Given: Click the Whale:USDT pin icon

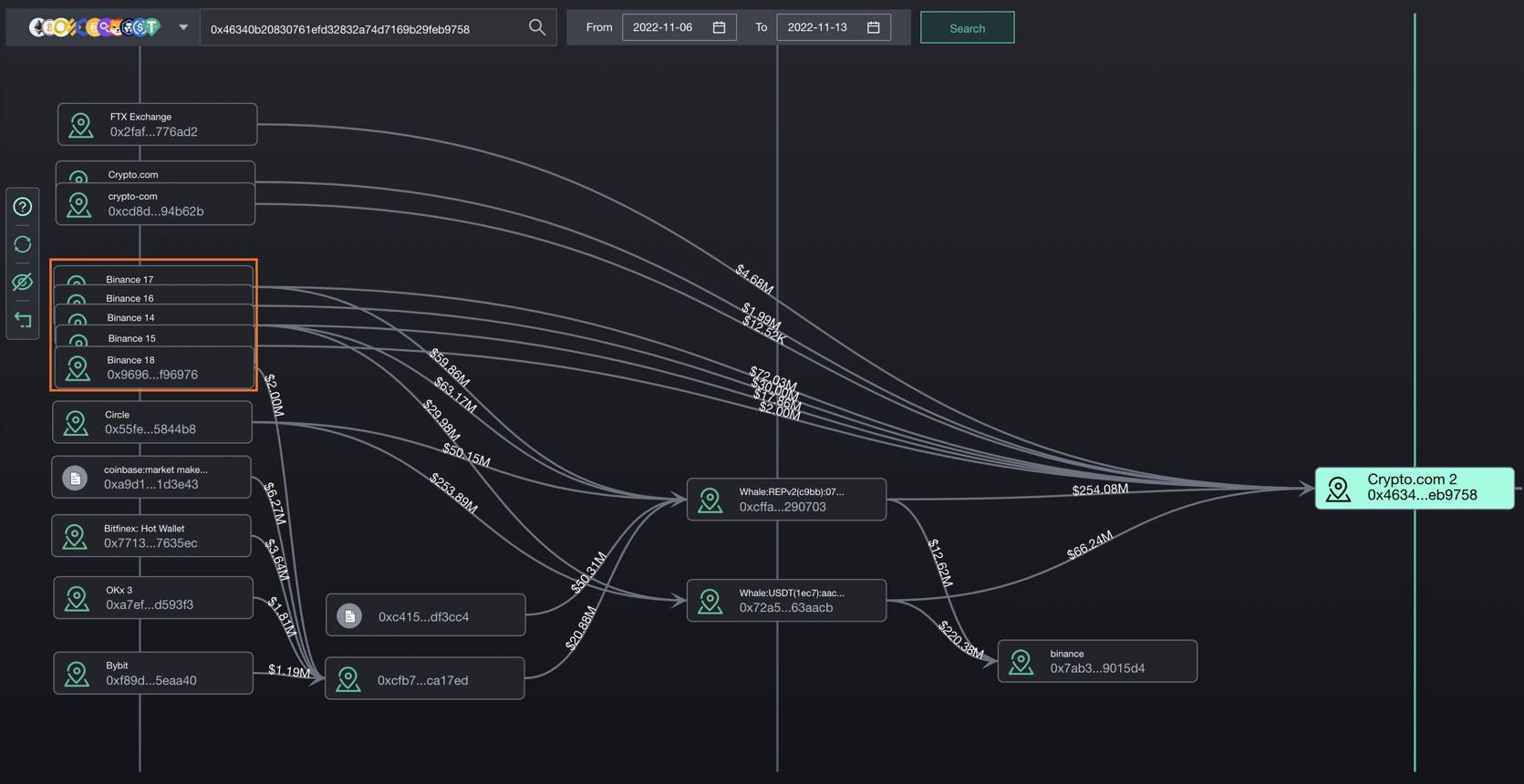Looking at the screenshot, I should coord(710,601).
